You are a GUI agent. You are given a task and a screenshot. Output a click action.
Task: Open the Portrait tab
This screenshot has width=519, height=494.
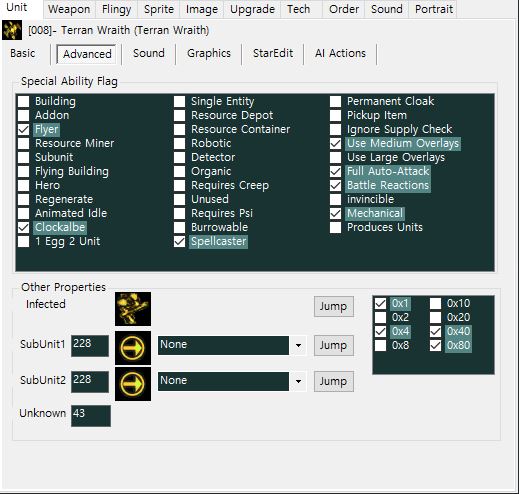click(434, 9)
